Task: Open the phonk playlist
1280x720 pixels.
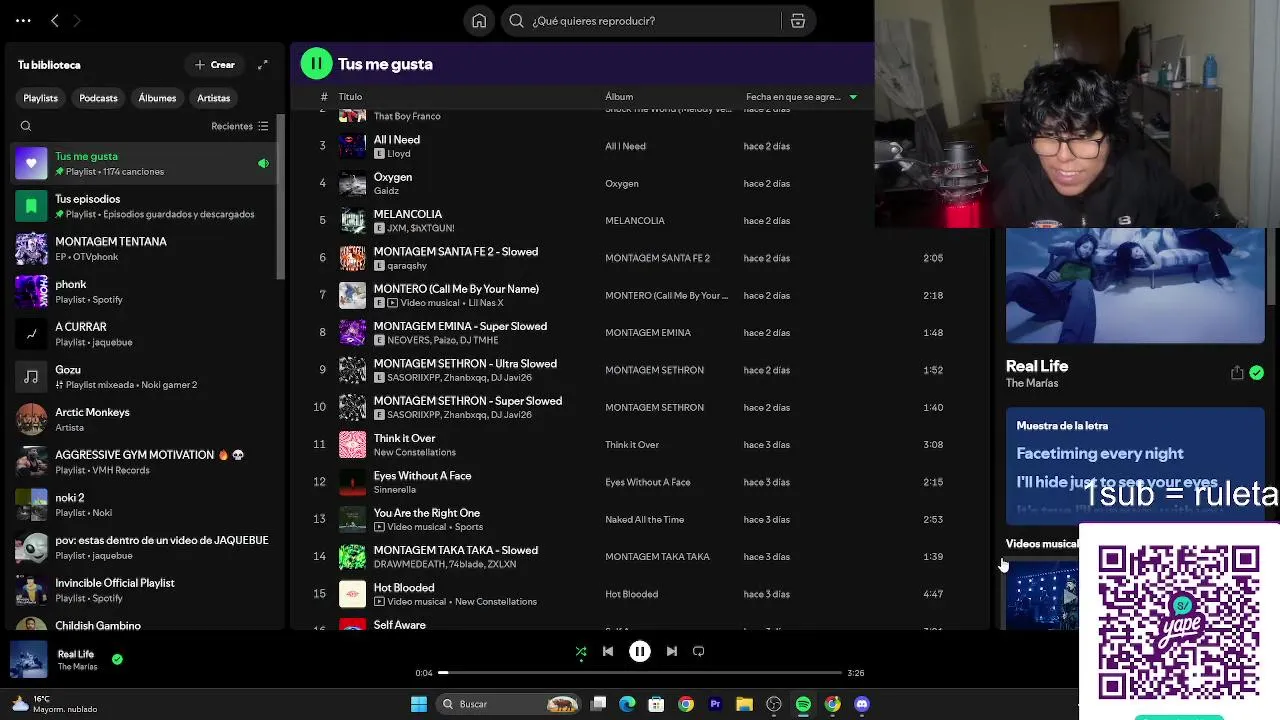Action: [x=143, y=291]
